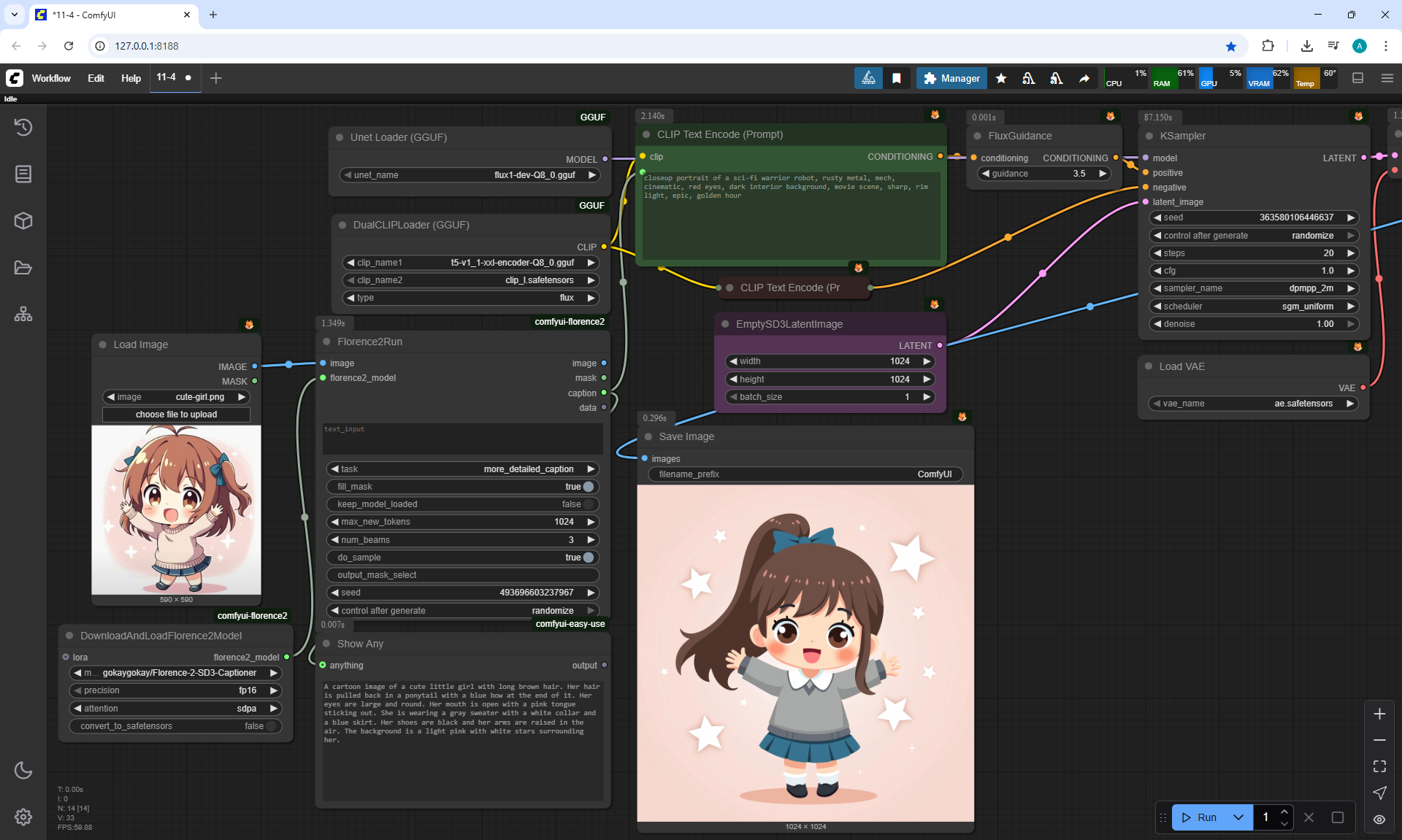Open the node library cube icon
The image size is (1402, 840).
coord(23,220)
